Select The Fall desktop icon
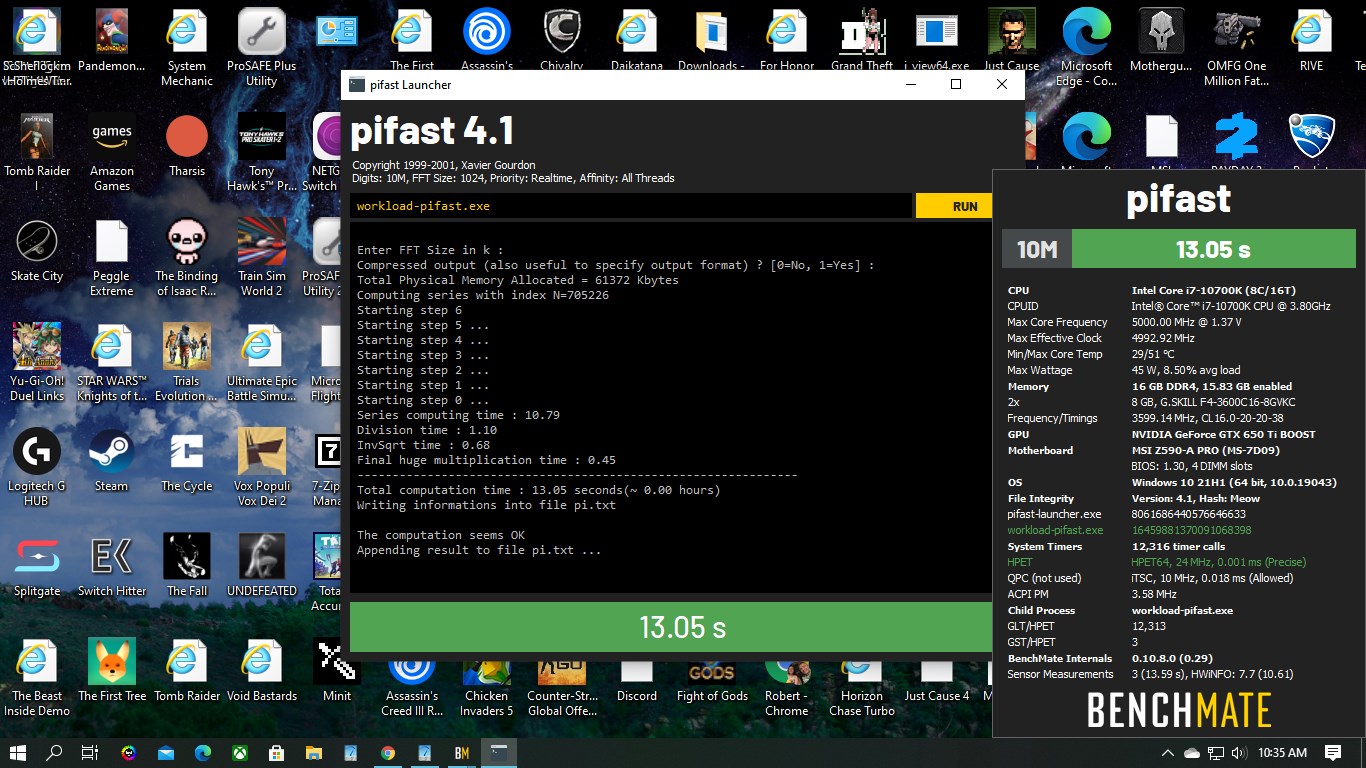Screen dimensions: 1366x768 click(x=187, y=565)
